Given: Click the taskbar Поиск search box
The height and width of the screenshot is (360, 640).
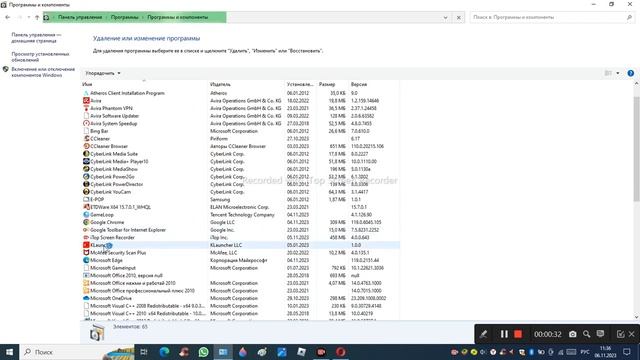Looking at the screenshot, I should pyautogui.click(x=78, y=352).
